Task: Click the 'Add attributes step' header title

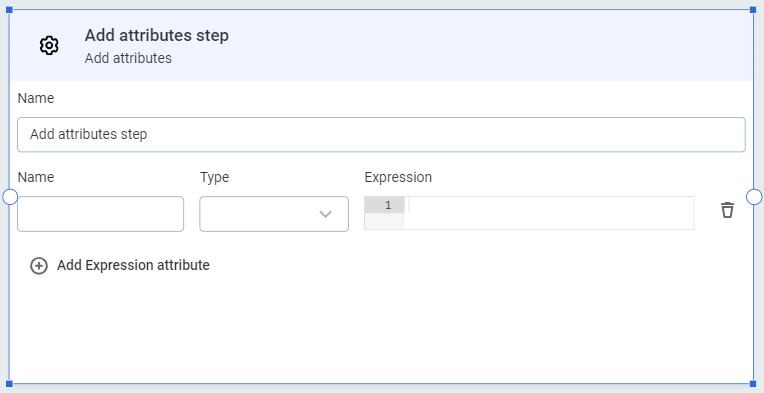Action: (156, 36)
